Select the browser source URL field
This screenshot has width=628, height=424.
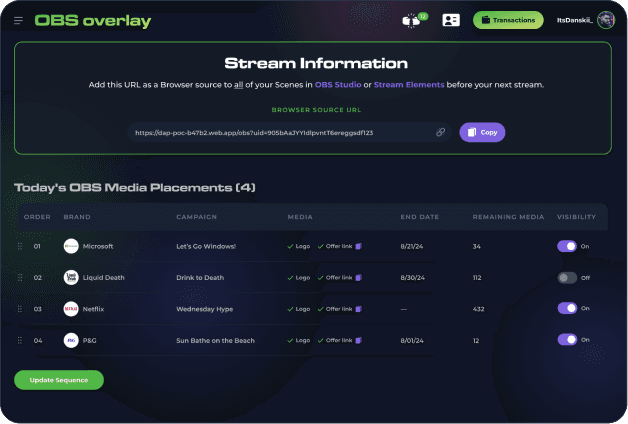point(290,133)
